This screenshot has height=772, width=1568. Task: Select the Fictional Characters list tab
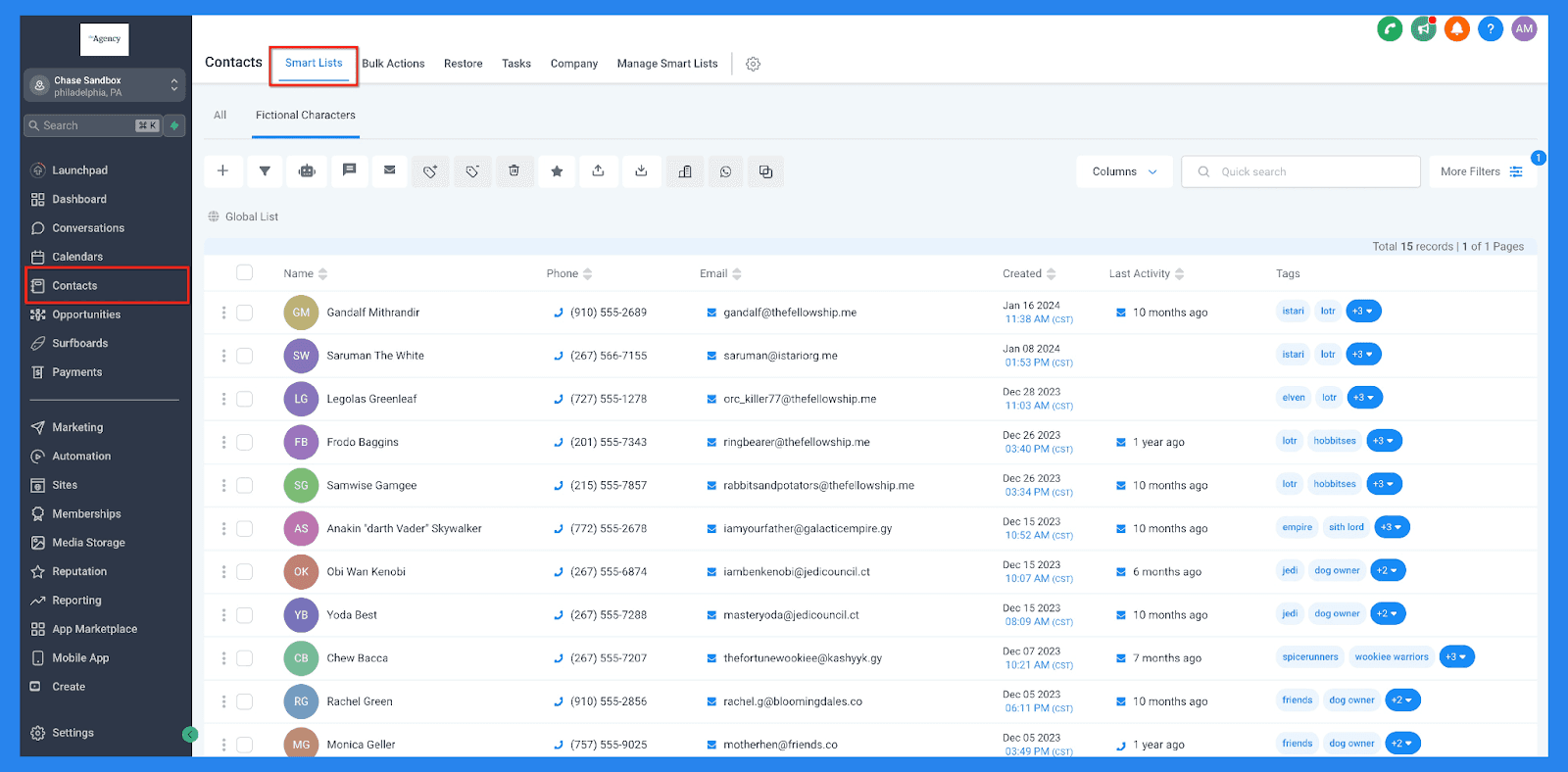coord(306,115)
